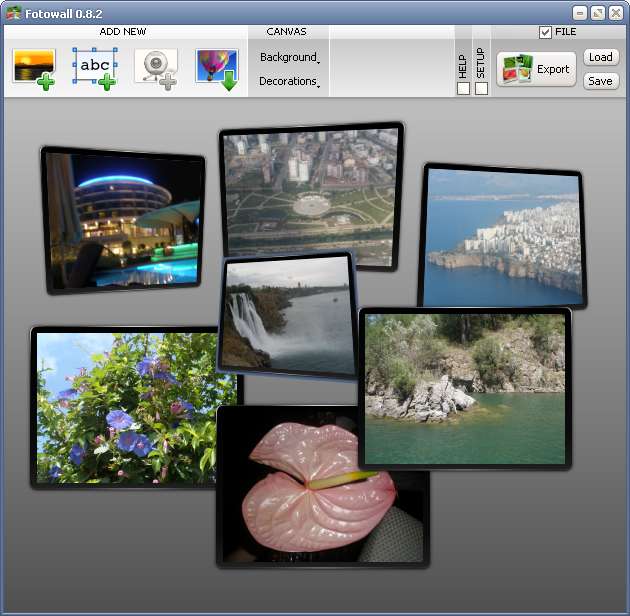Image resolution: width=630 pixels, height=616 pixels.
Task: Click the Export button
Action: click(x=536, y=69)
